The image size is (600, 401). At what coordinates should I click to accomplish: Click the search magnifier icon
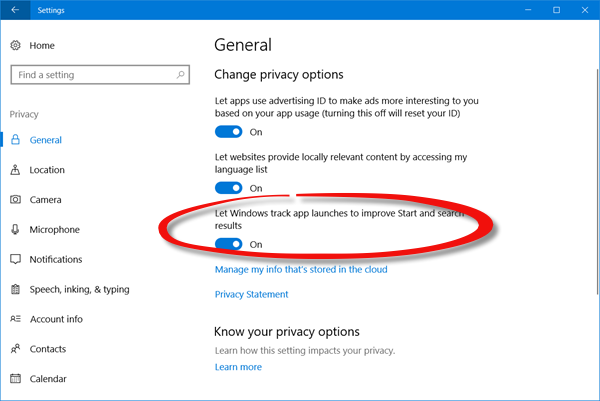[180, 75]
